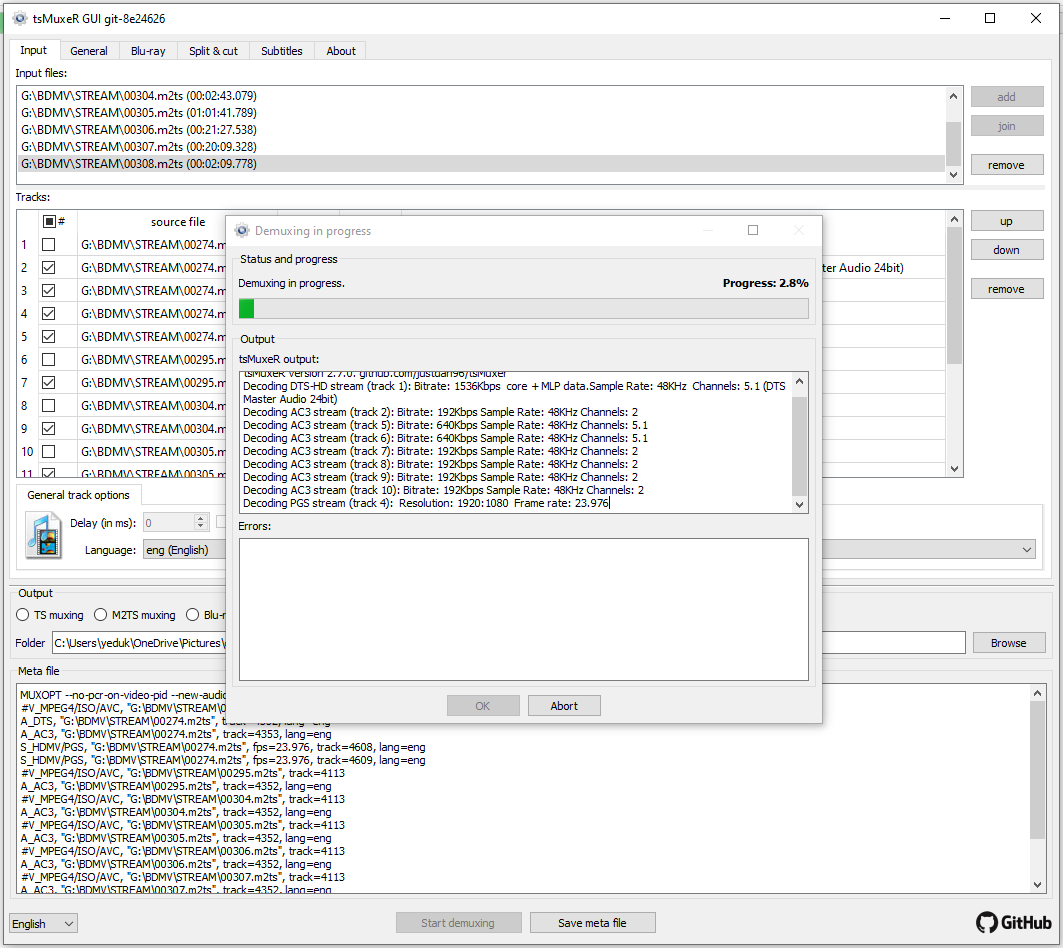The image size is (1063, 948).
Task: Click the audio track icon in General track options
Action: [x=43, y=535]
